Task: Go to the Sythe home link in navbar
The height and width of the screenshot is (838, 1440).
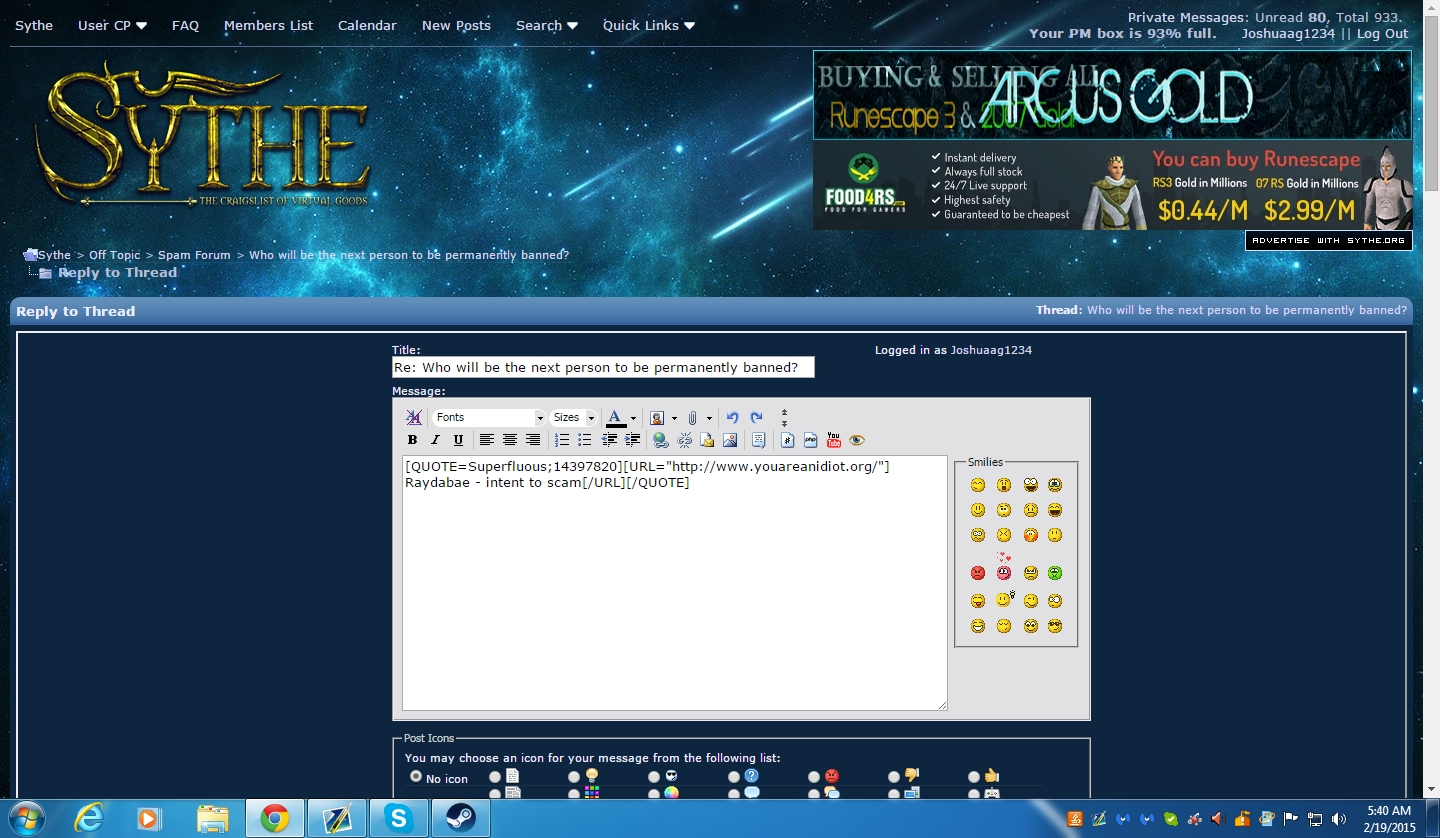Action: [x=34, y=25]
